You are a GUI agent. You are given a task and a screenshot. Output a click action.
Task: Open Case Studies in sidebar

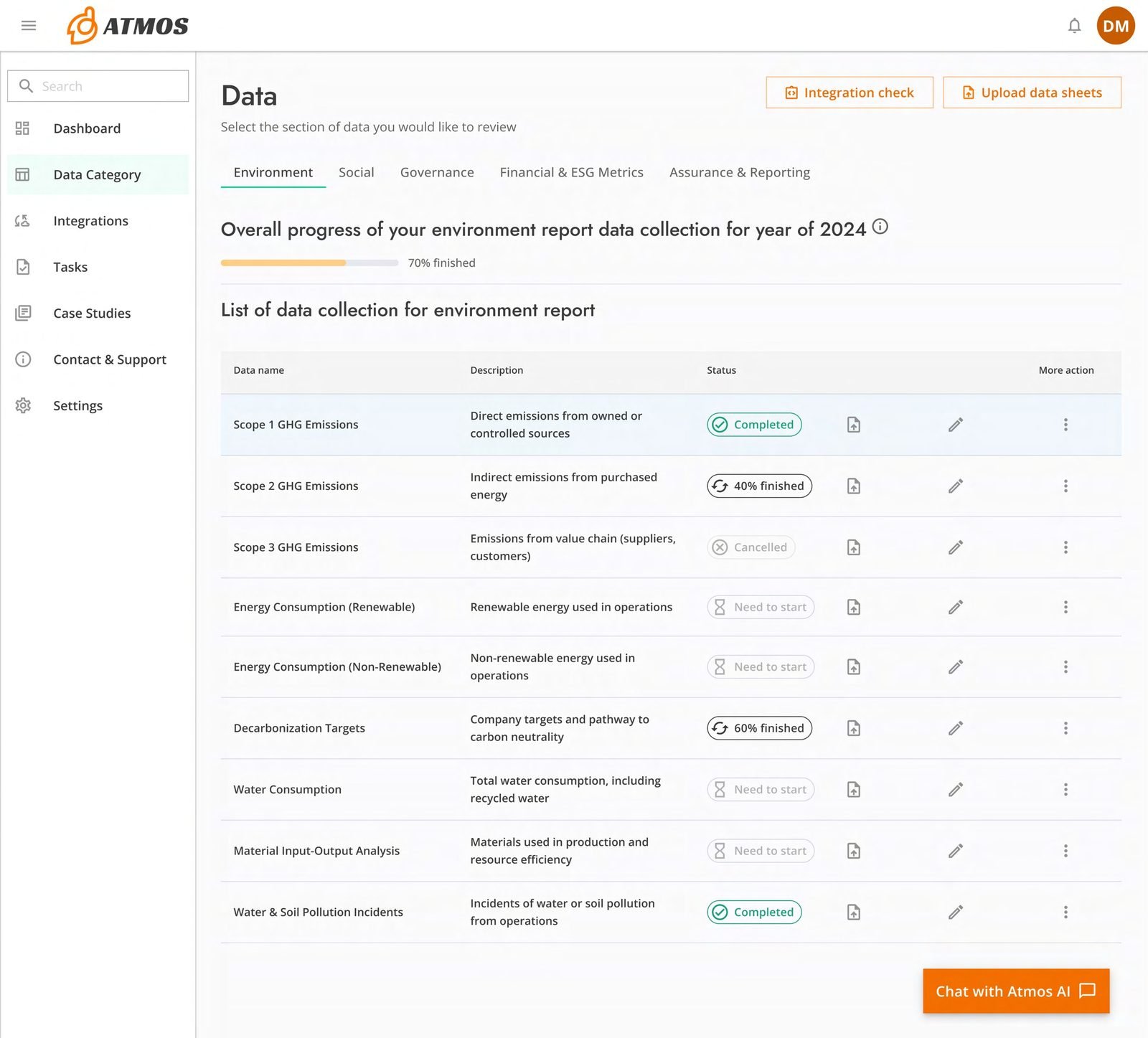(x=98, y=313)
